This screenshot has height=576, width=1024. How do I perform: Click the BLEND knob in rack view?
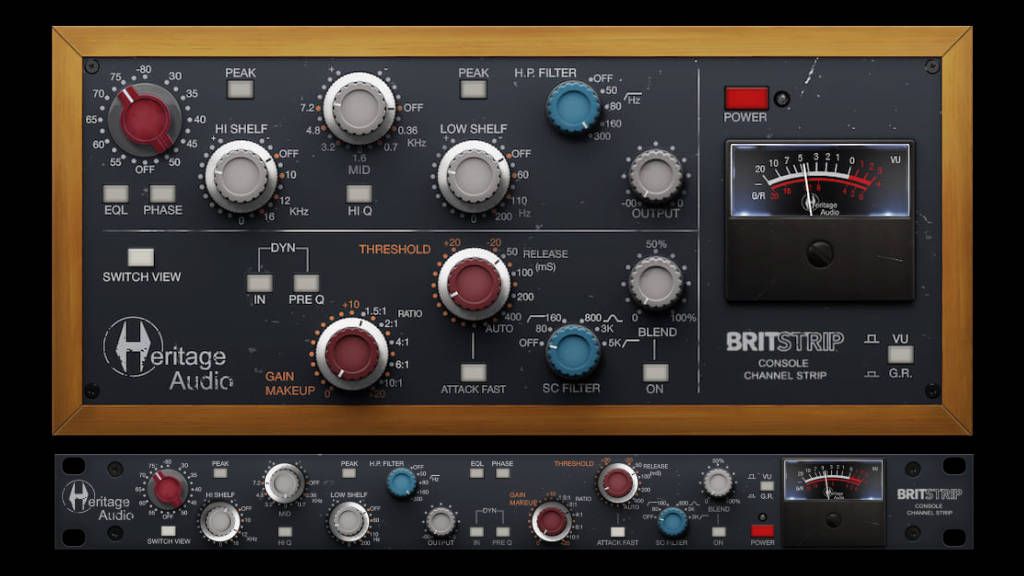718,483
